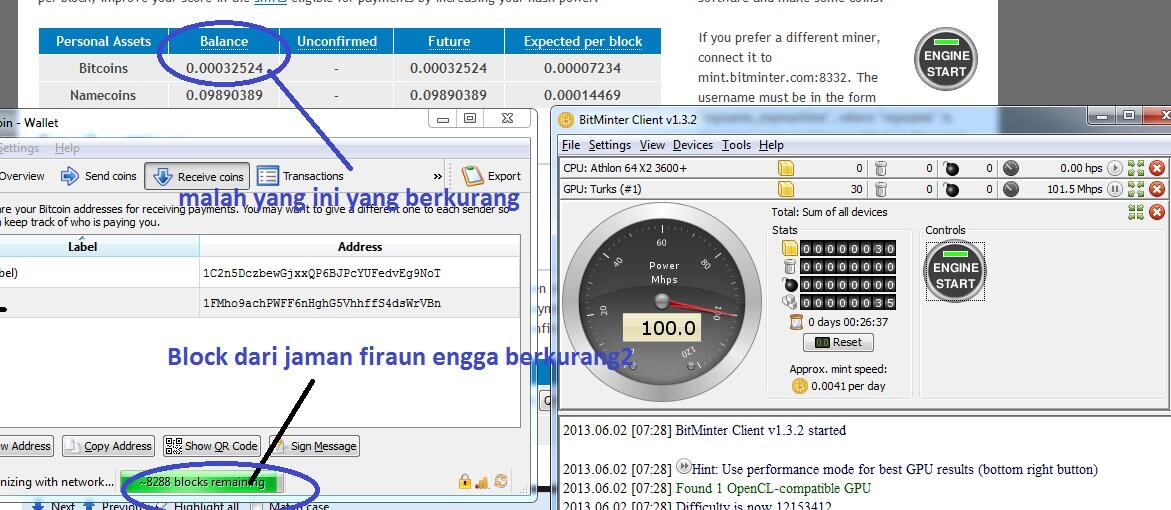The image size is (1171, 510).
Task: Click accepted proofs icon in CPU row
Action: [x=786, y=168]
